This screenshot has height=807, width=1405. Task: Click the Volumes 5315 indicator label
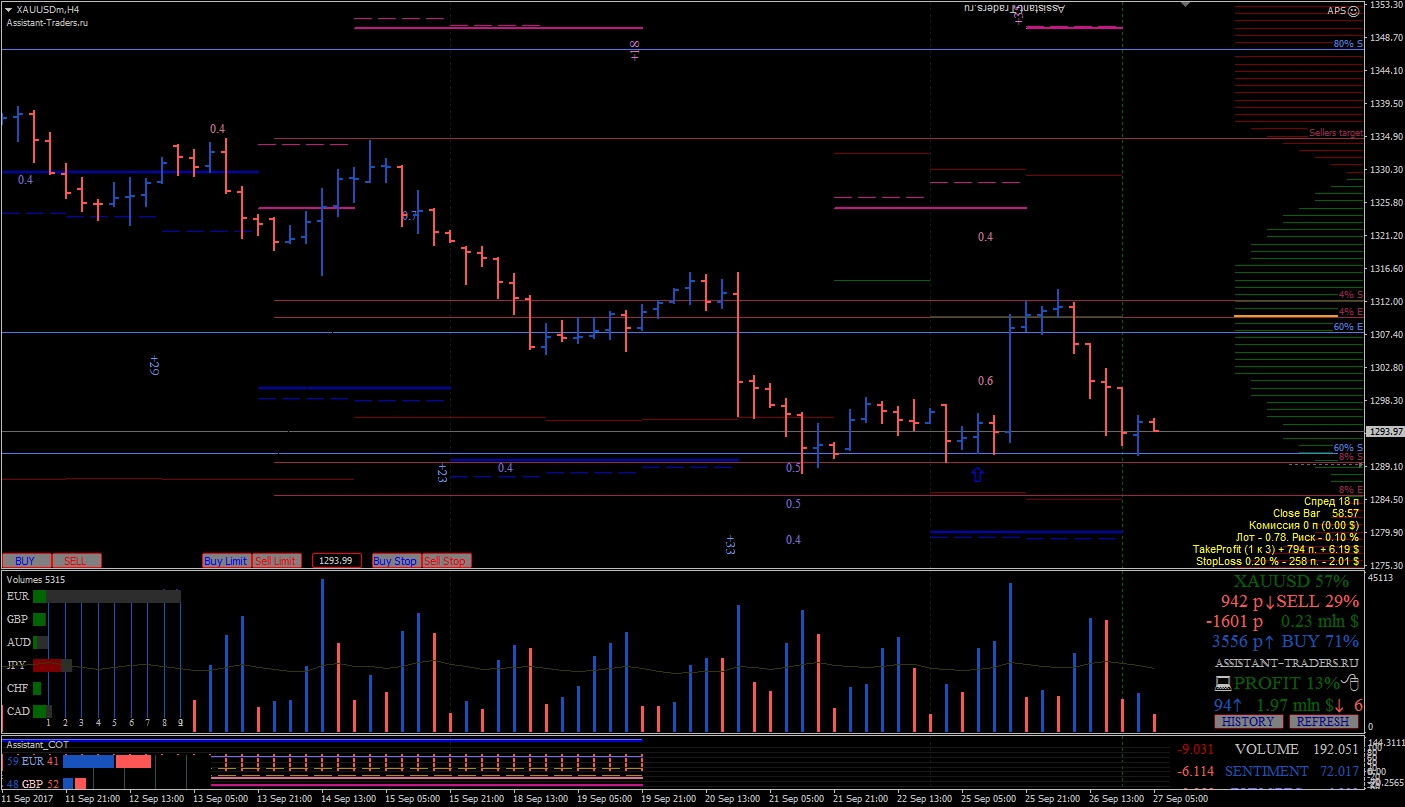pos(36,579)
